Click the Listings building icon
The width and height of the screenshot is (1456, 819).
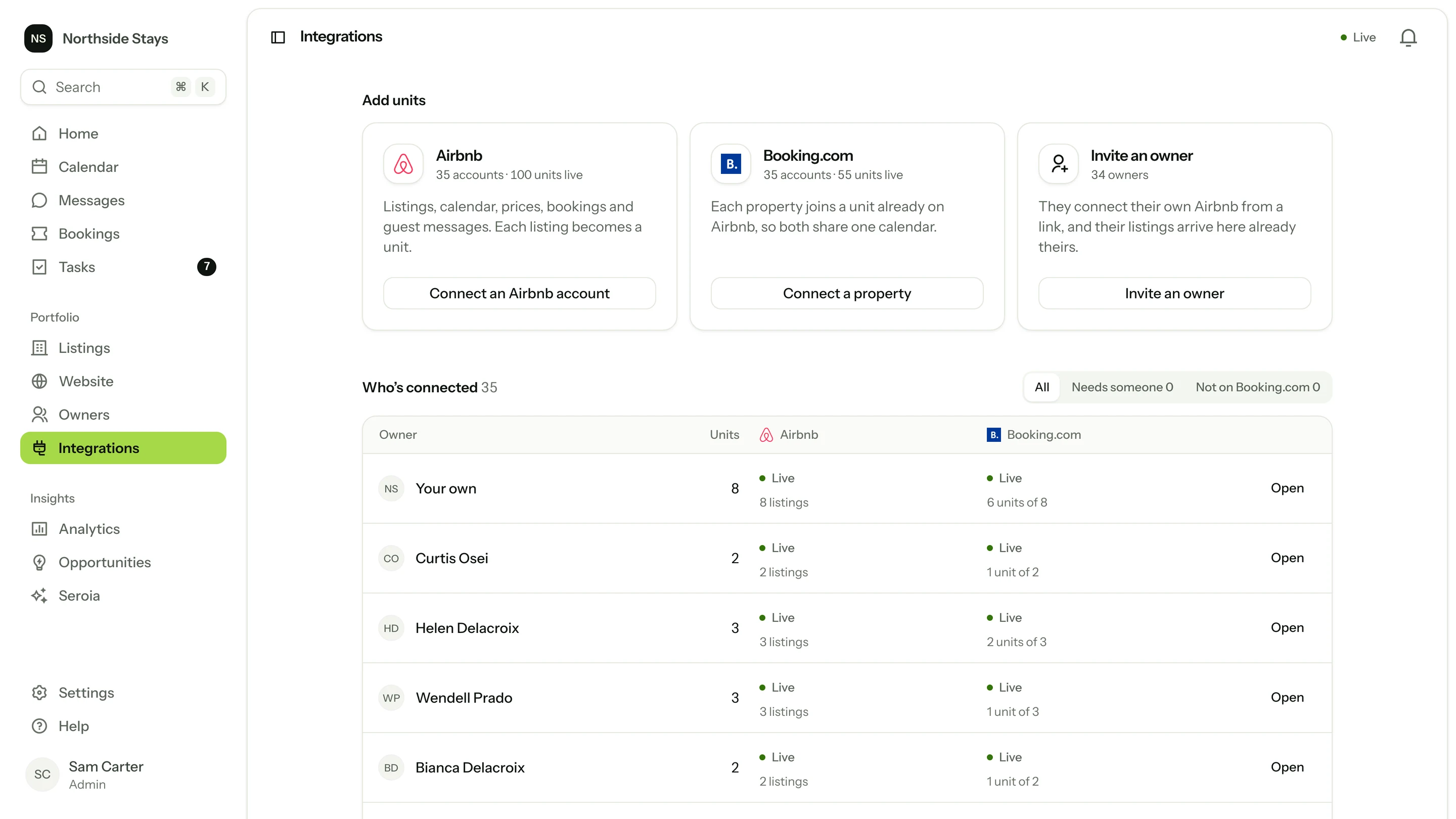coord(39,348)
